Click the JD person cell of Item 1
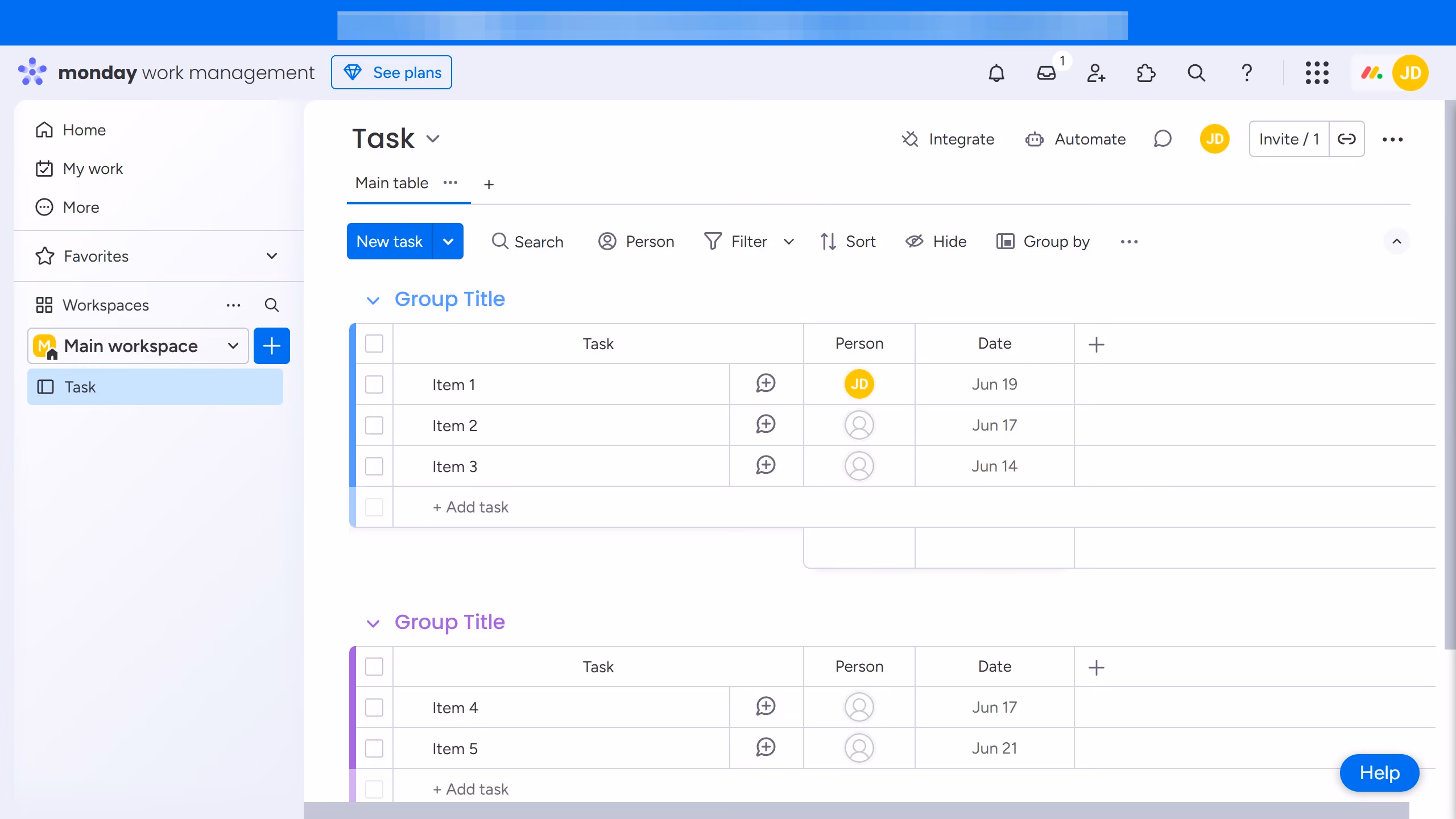This screenshot has width=1456, height=819. 859,384
